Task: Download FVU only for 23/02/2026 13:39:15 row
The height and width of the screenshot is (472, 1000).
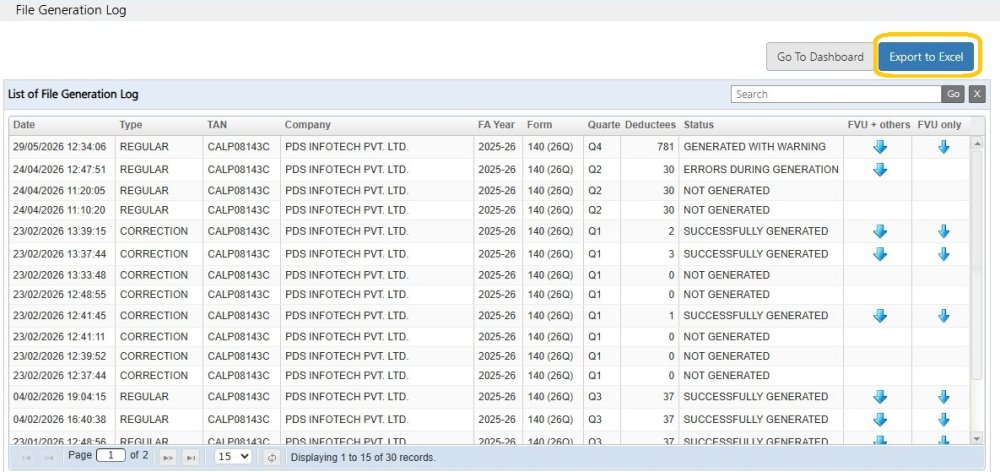Action: pyautogui.click(x=944, y=232)
